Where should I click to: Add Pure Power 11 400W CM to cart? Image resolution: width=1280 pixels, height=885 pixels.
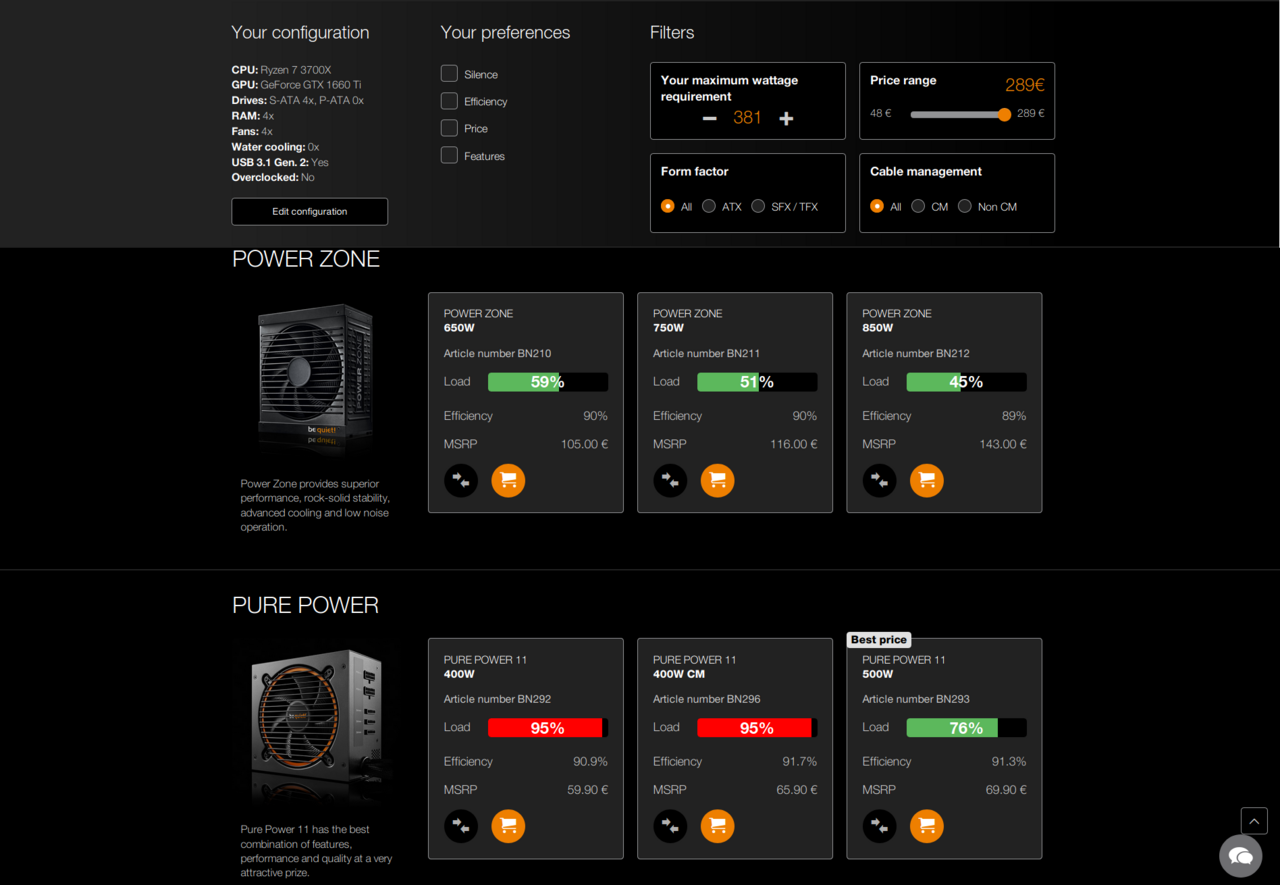[717, 826]
